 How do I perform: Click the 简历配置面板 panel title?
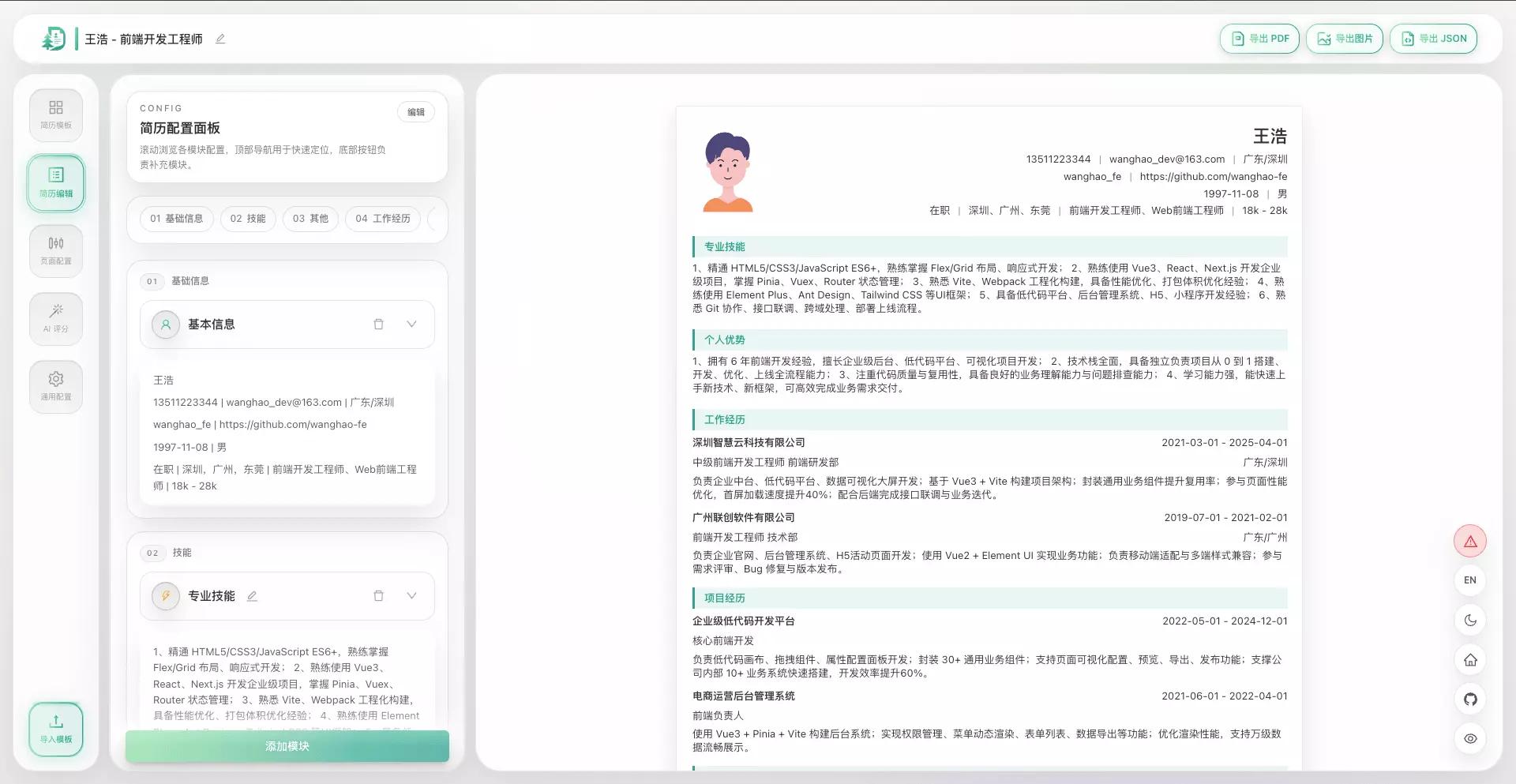(x=180, y=128)
